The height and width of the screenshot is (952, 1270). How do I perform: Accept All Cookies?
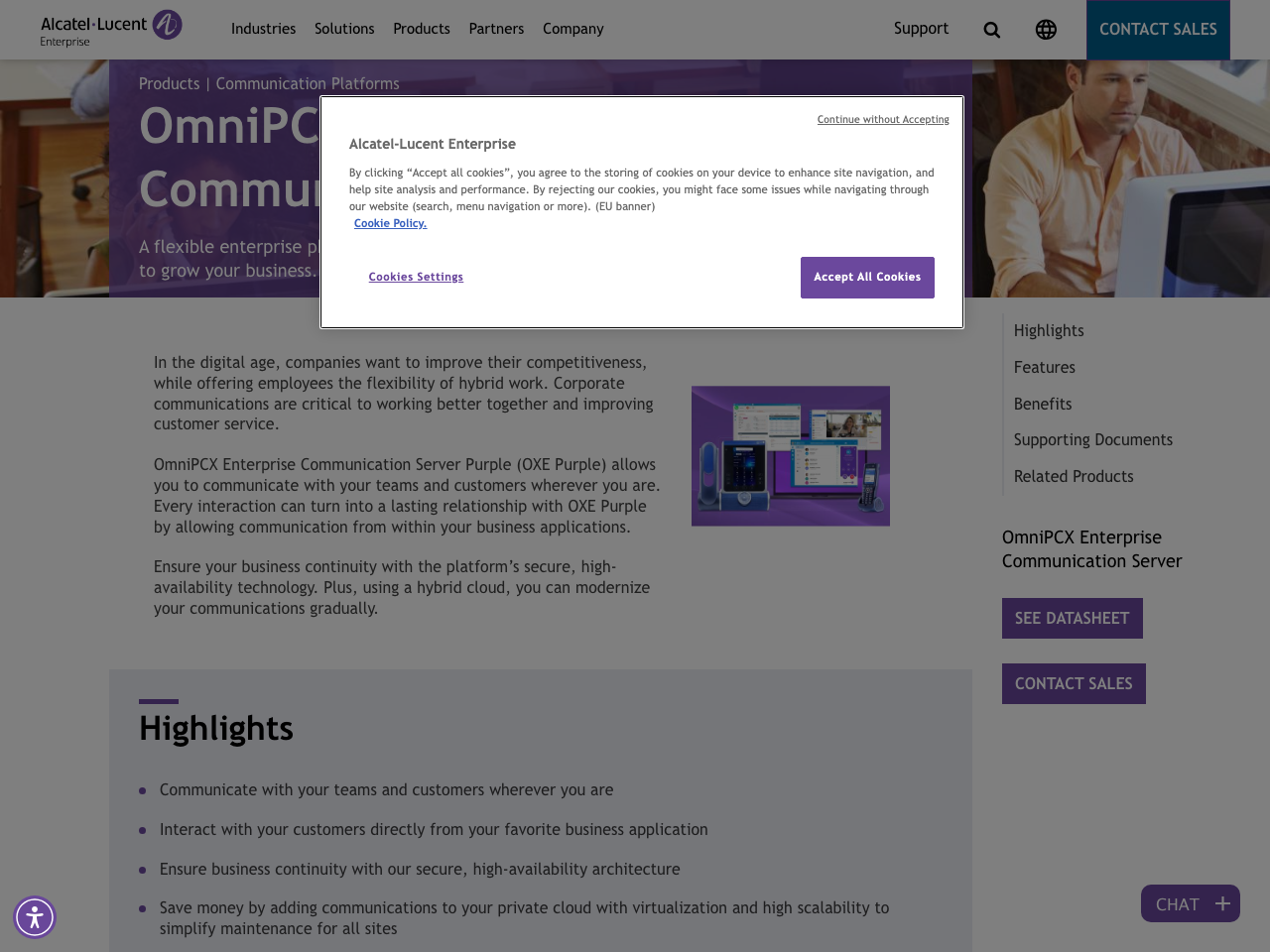[866, 276]
